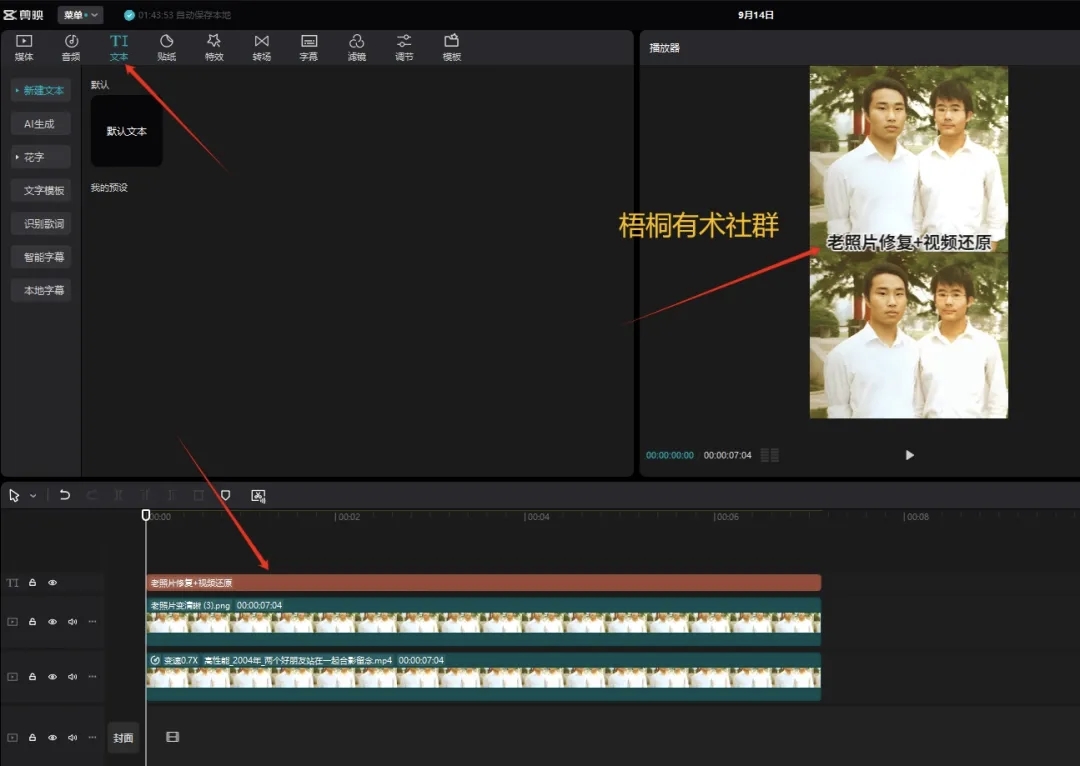Open the 贴纸 stickers panel
The height and width of the screenshot is (766, 1080).
pos(166,47)
